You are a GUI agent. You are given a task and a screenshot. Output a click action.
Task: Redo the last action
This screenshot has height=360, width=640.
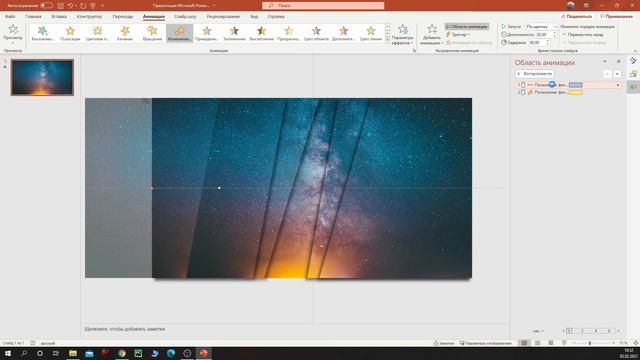[x=83, y=6]
